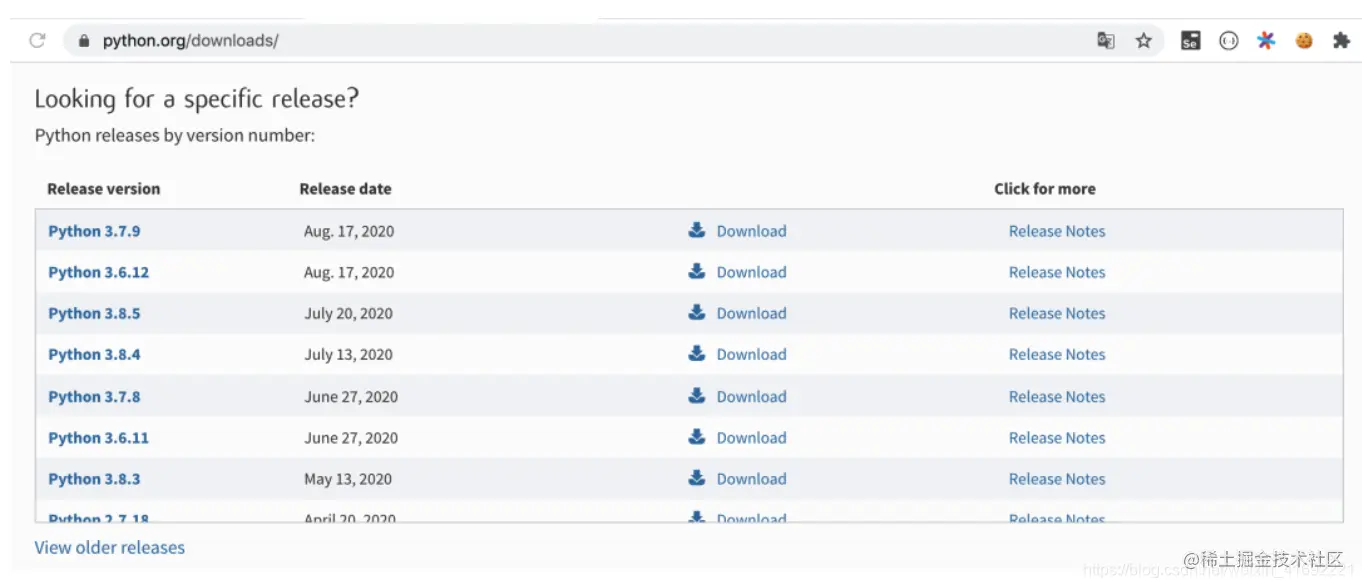Screen dimensions: 1362x588
Task: Click download icon for Python 3.8.4
Action: pos(697,353)
